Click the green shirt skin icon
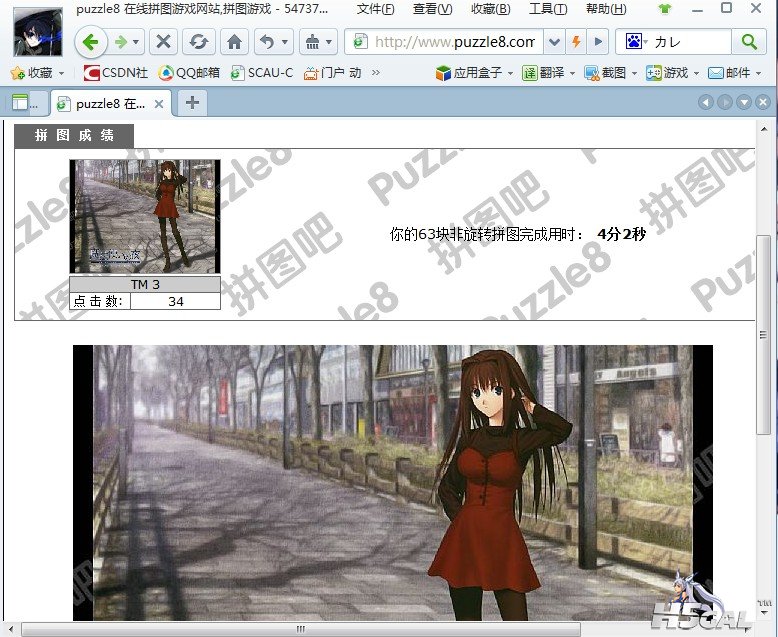The height and width of the screenshot is (637, 778). [665, 9]
